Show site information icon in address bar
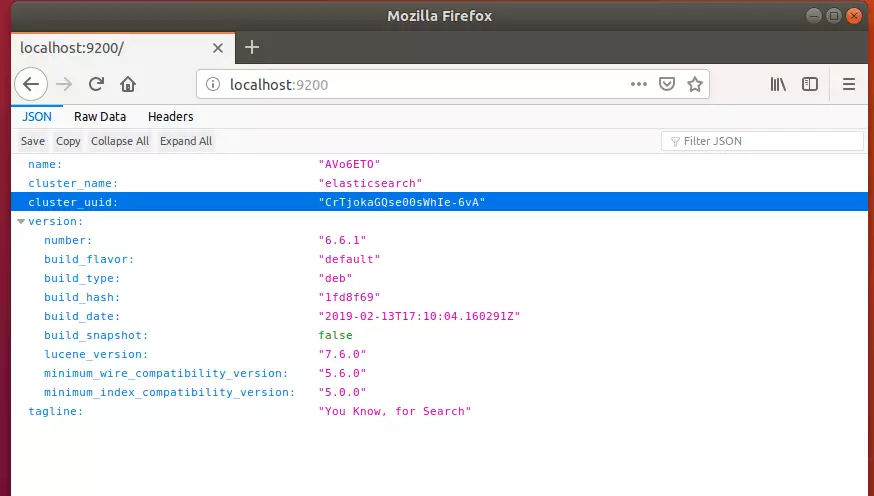The height and width of the screenshot is (496, 874). tap(213, 84)
